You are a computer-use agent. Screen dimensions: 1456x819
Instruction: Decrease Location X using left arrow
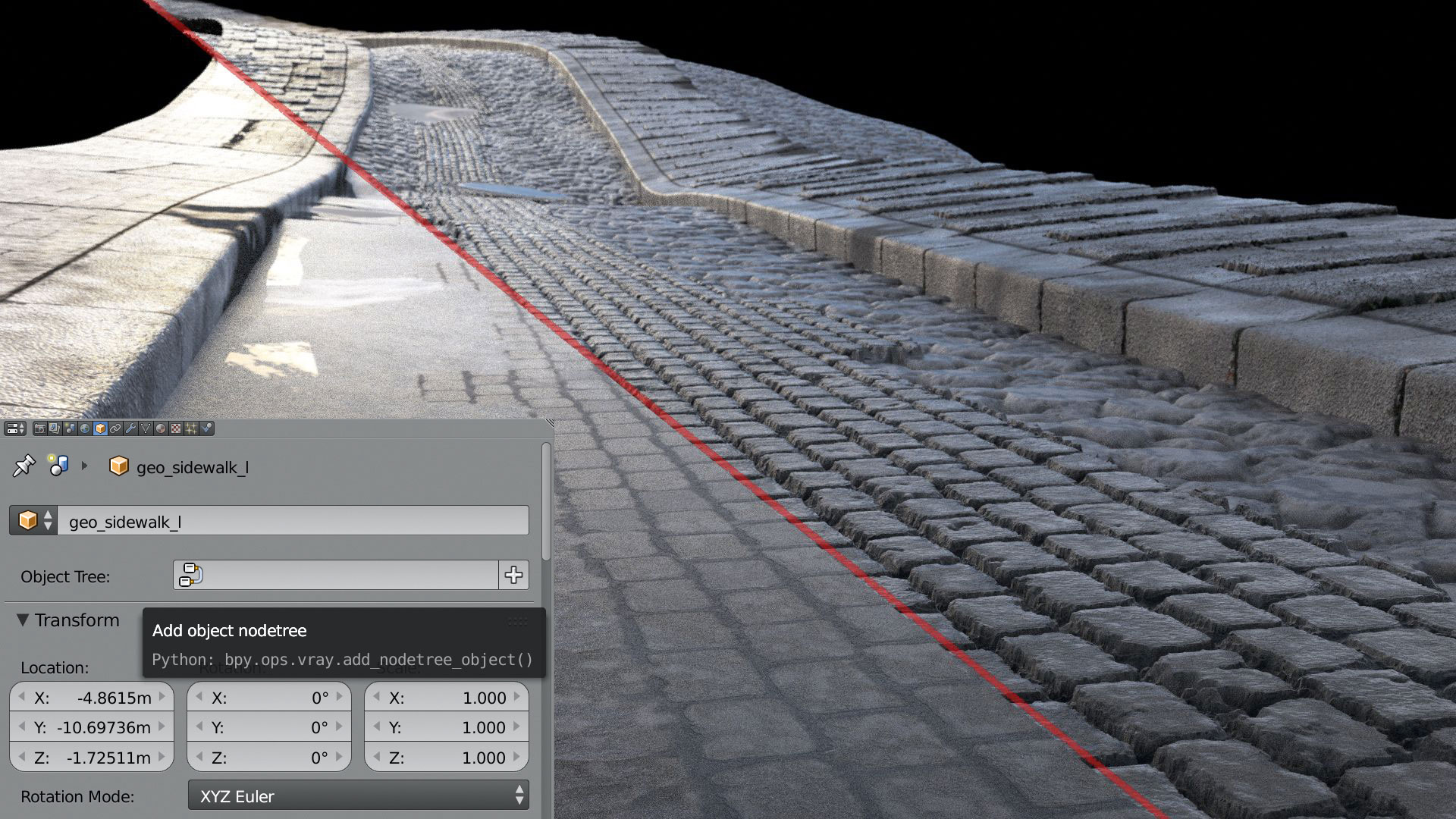[21, 697]
